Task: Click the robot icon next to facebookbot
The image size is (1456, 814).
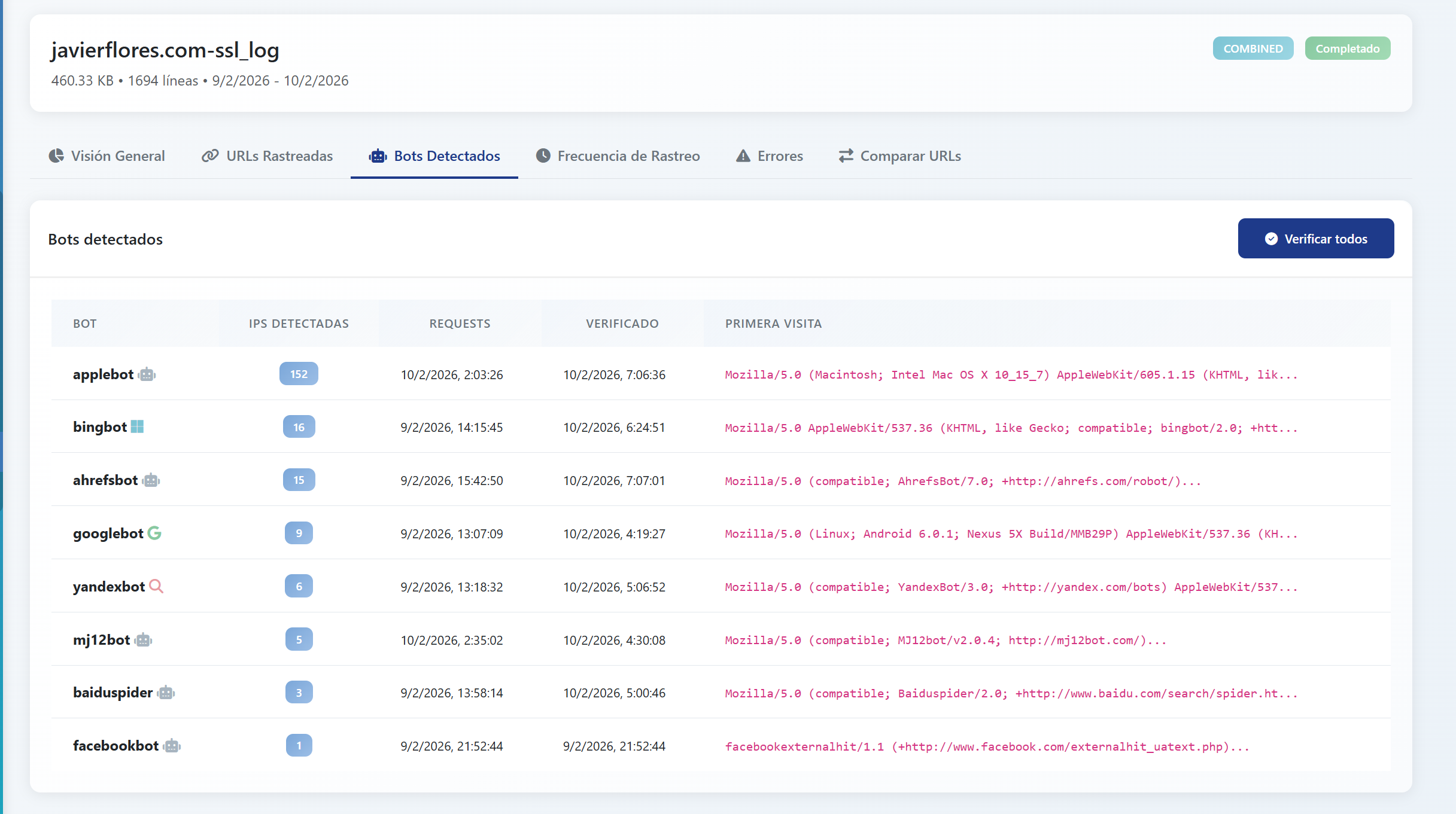Action: pyautogui.click(x=172, y=746)
